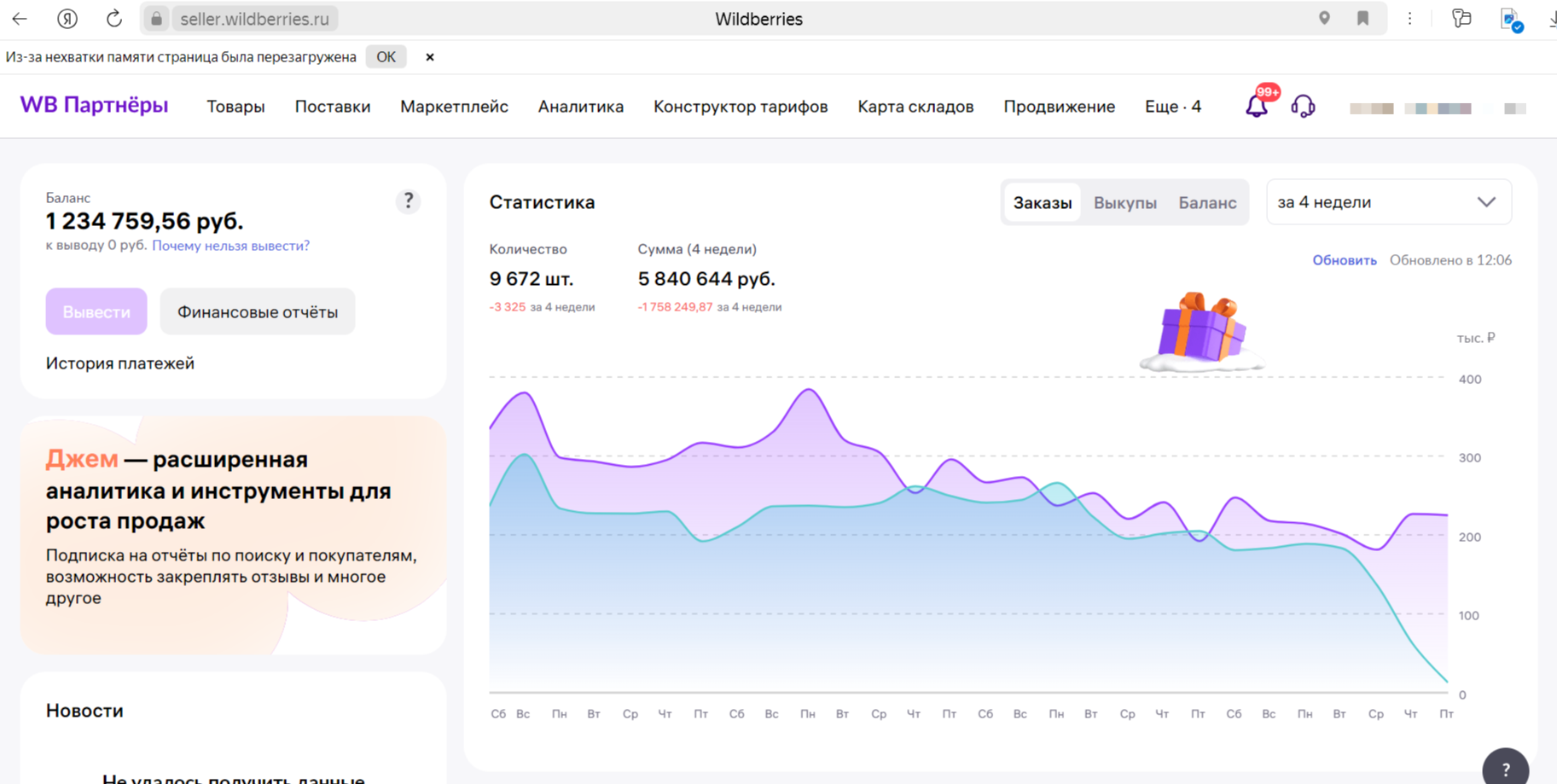Reload the page with the refresh icon
The height and width of the screenshot is (784, 1557).
(113, 18)
